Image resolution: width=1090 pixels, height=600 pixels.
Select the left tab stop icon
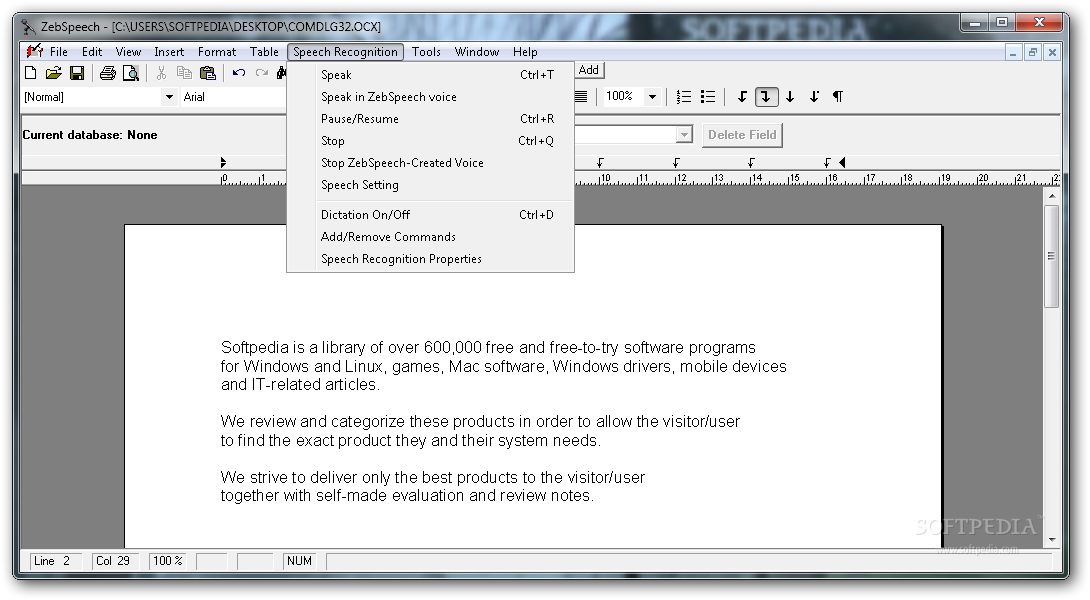click(742, 97)
